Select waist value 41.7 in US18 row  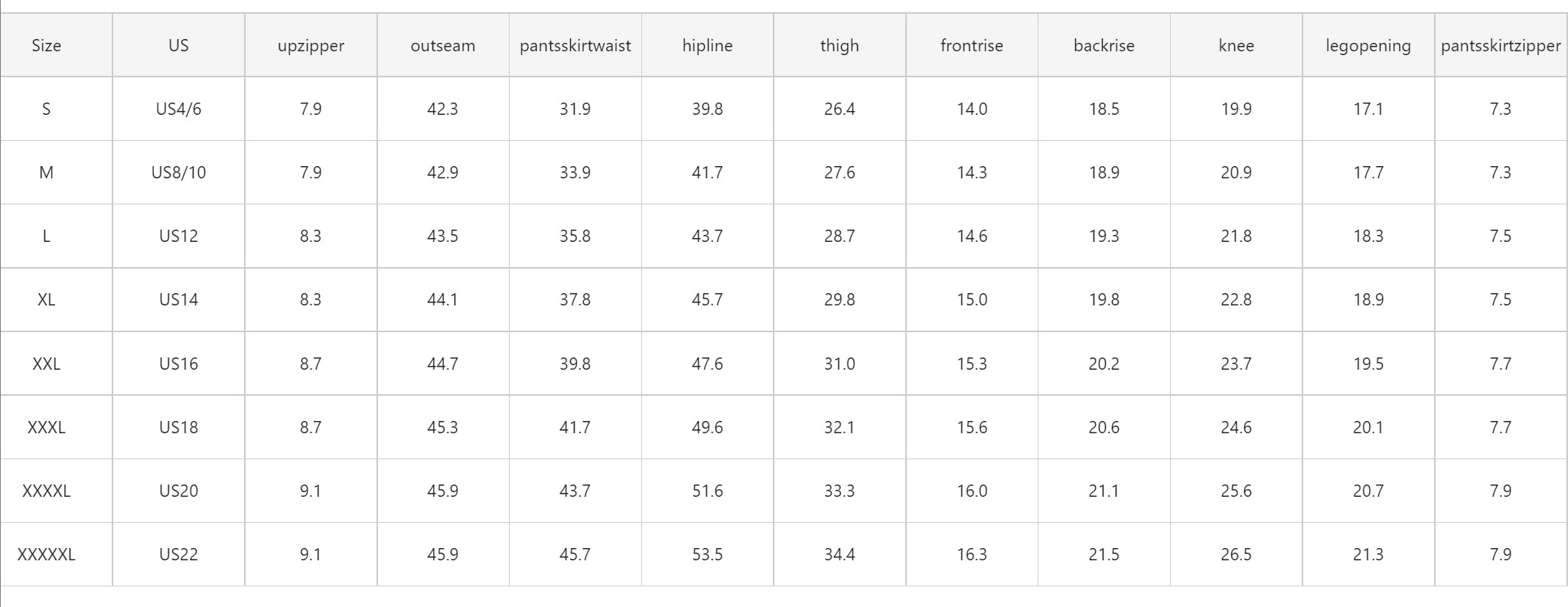pos(575,427)
